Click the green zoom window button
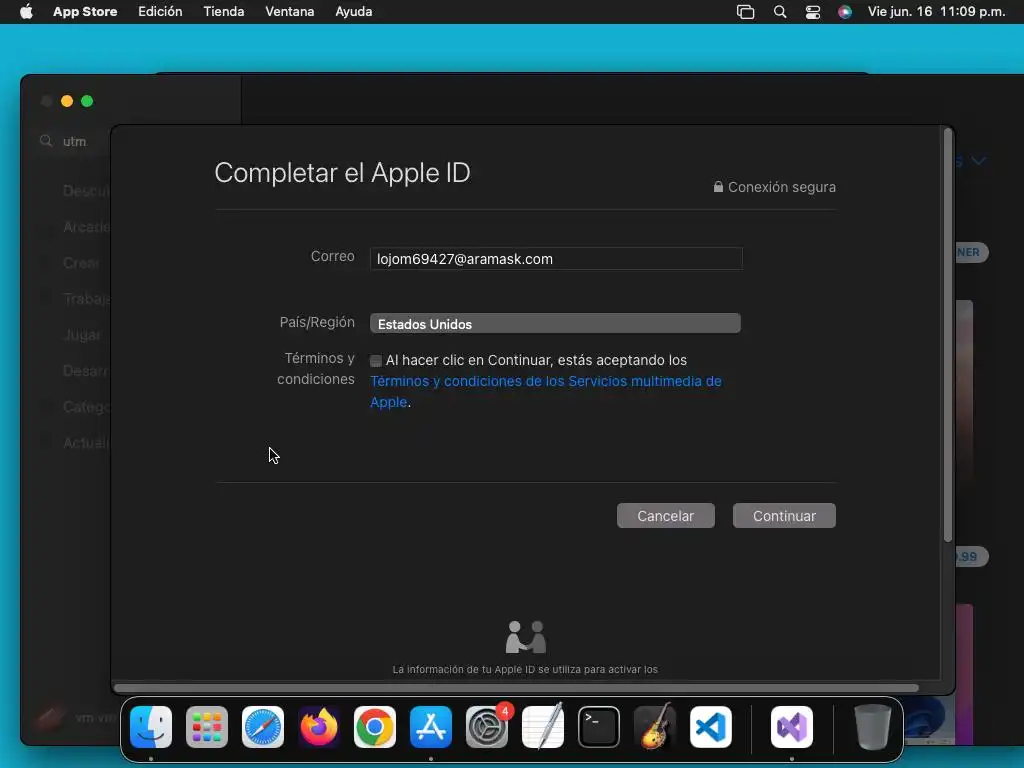1024x768 pixels. [x=87, y=101]
